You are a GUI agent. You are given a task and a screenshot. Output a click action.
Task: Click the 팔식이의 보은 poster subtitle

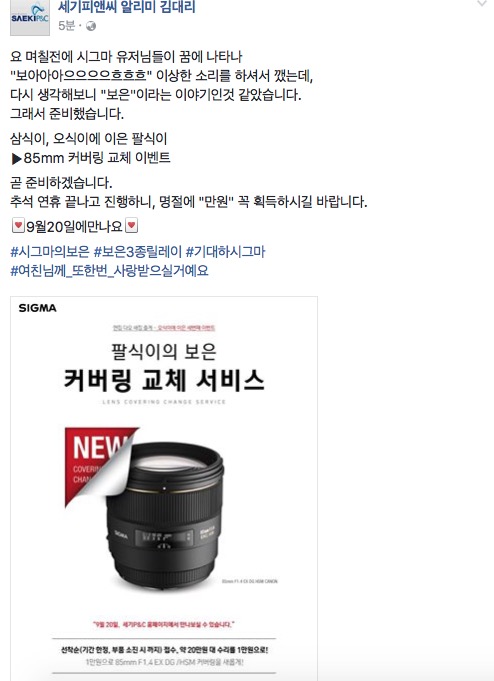click(164, 351)
